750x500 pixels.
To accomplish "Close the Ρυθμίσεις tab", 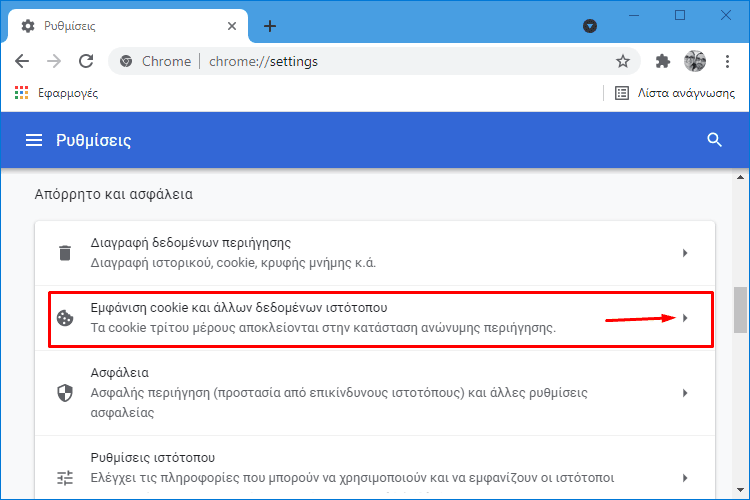I will [x=232, y=26].
